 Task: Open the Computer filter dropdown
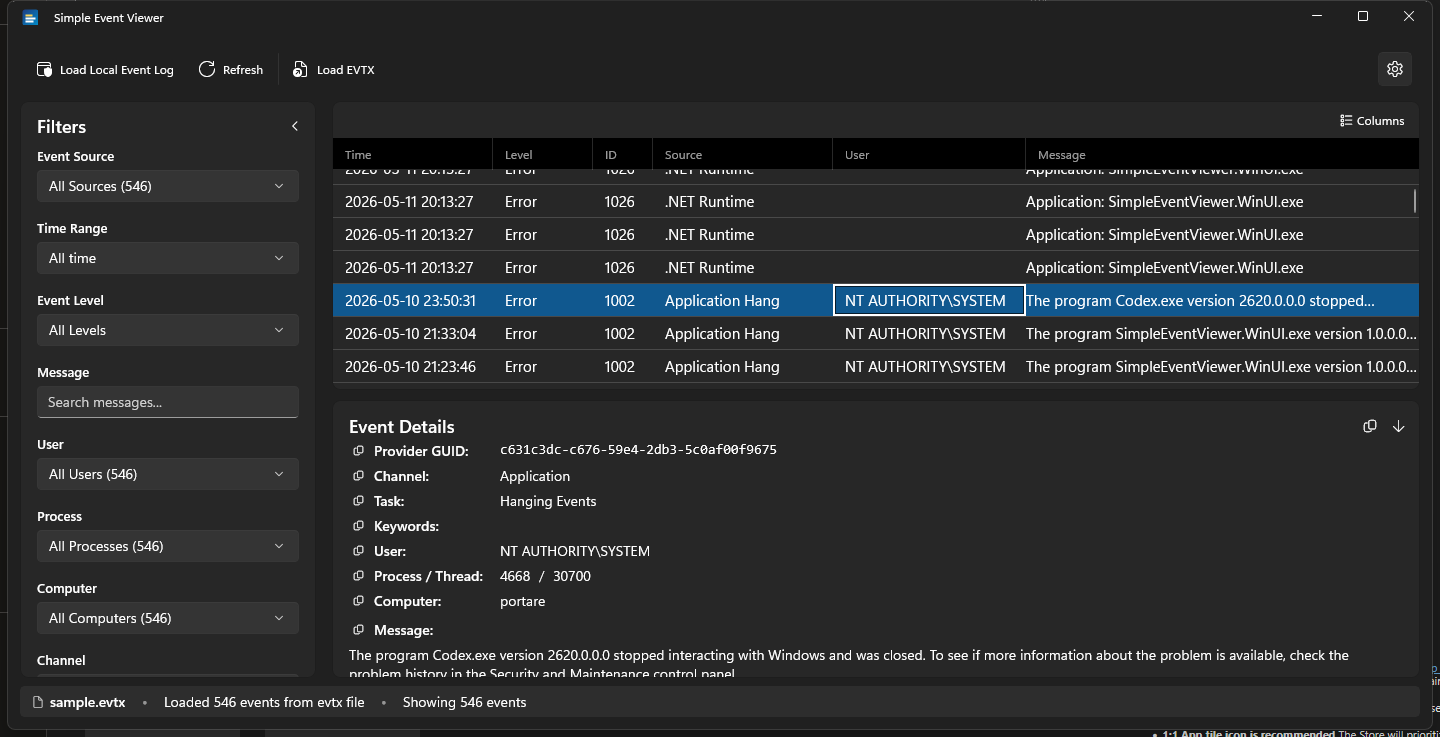tap(168, 618)
